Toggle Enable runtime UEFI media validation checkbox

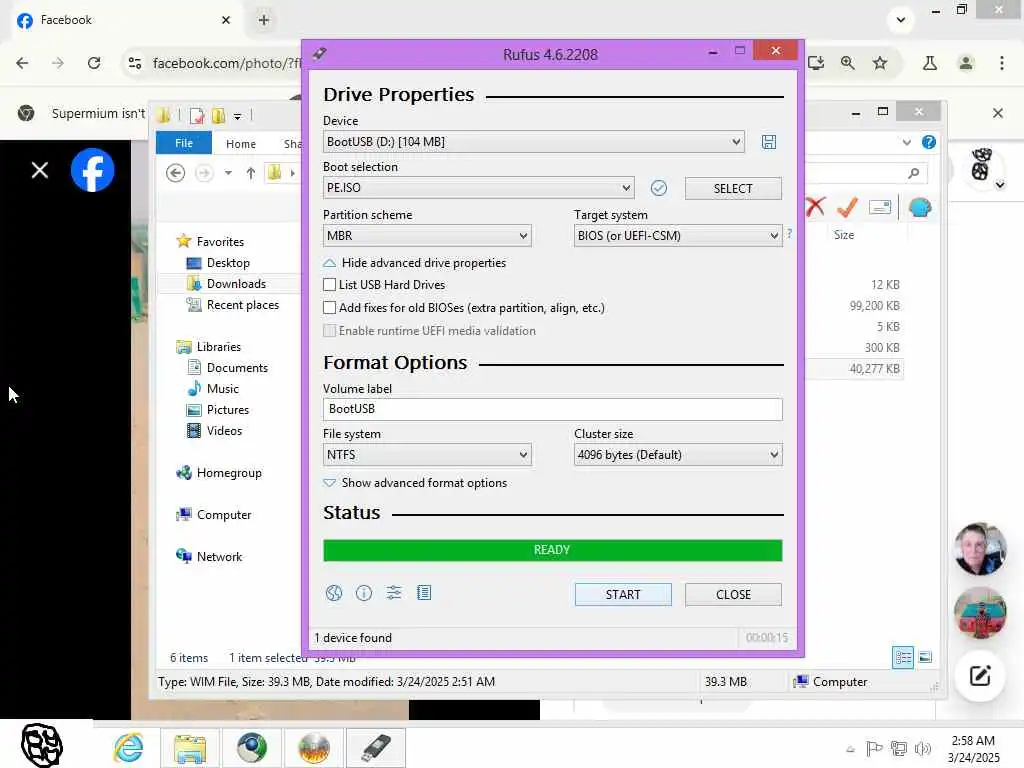coord(330,330)
